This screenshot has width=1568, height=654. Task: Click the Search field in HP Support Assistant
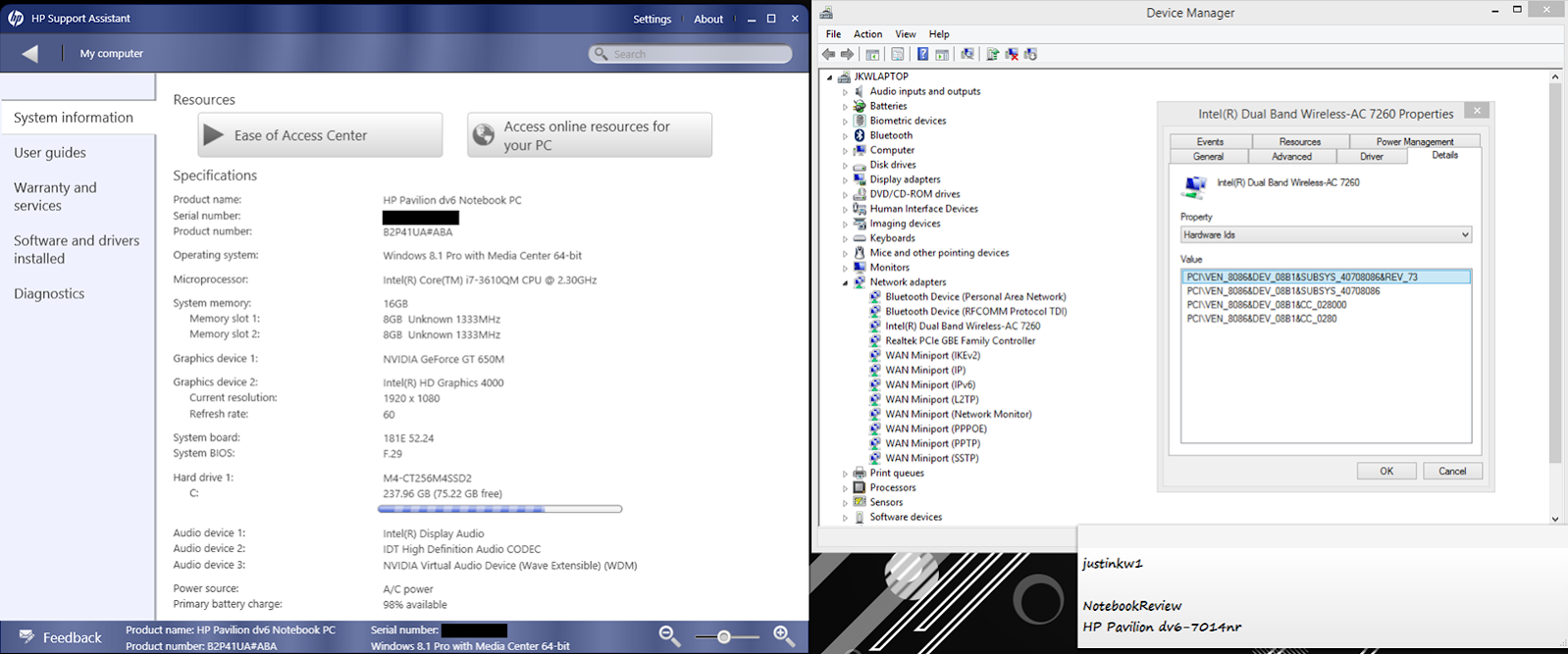point(691,54)
